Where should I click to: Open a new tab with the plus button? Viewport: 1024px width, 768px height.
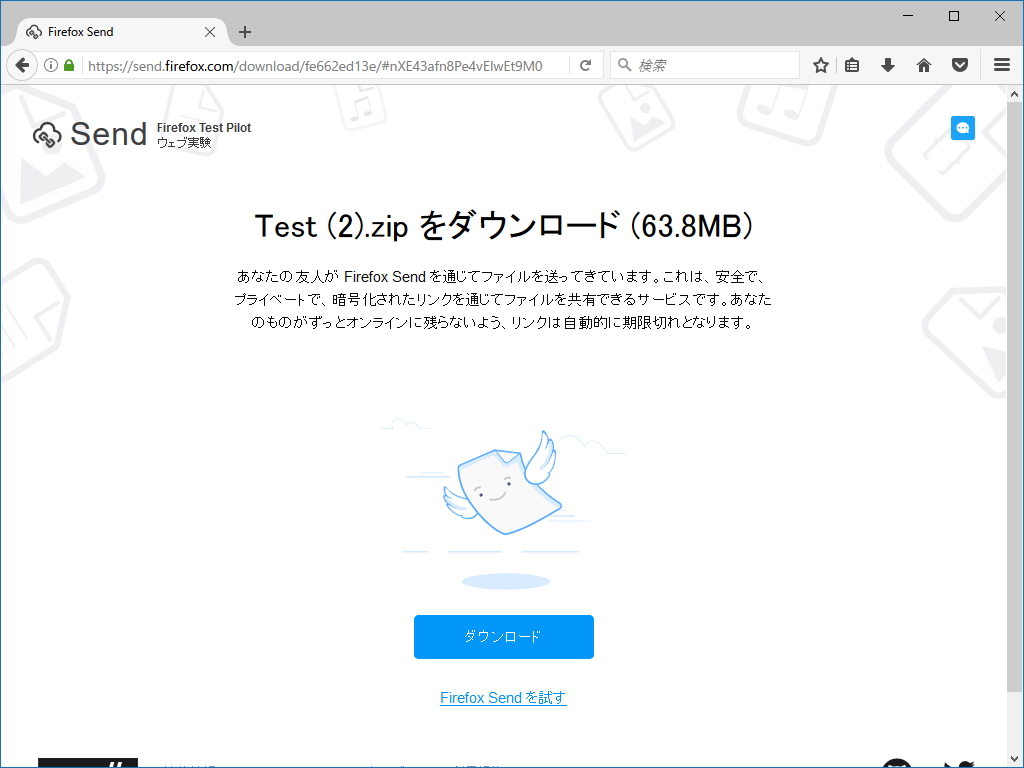click(245, 31)
